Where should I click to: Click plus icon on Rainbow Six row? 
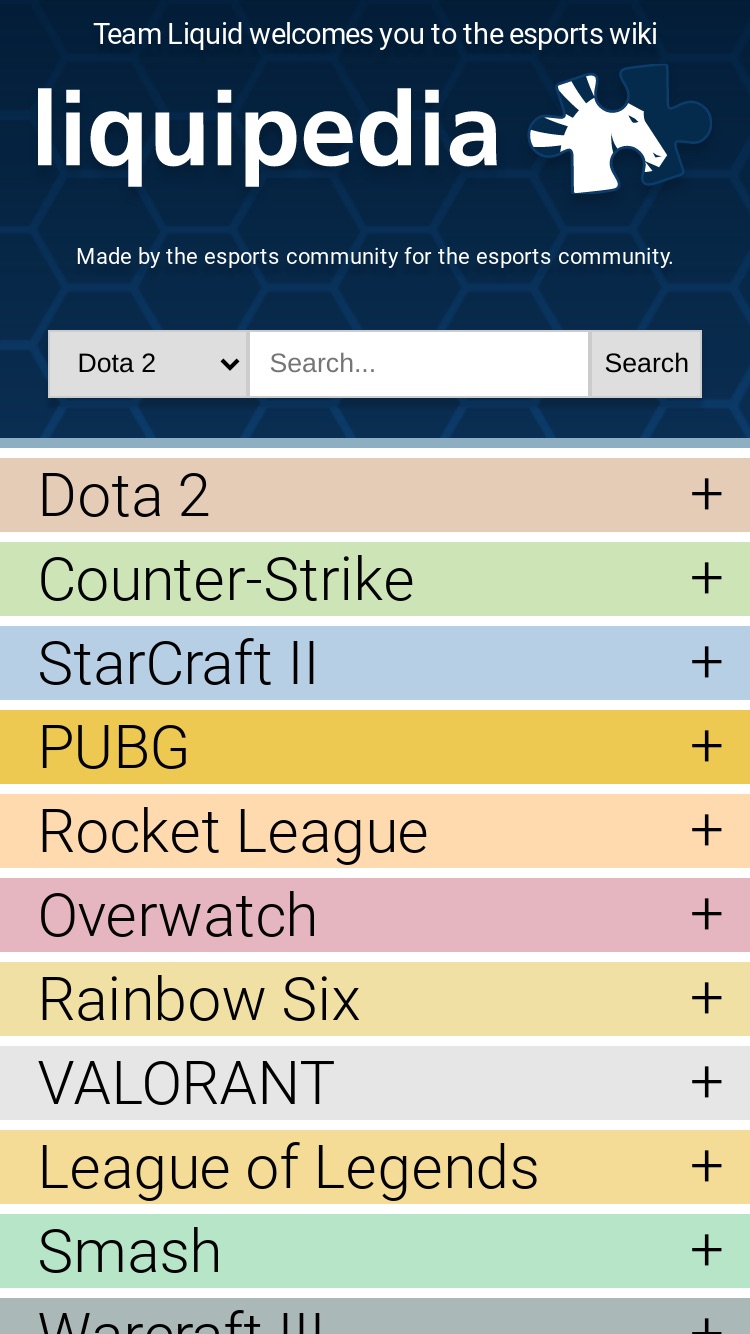click(x=706, y=999)
